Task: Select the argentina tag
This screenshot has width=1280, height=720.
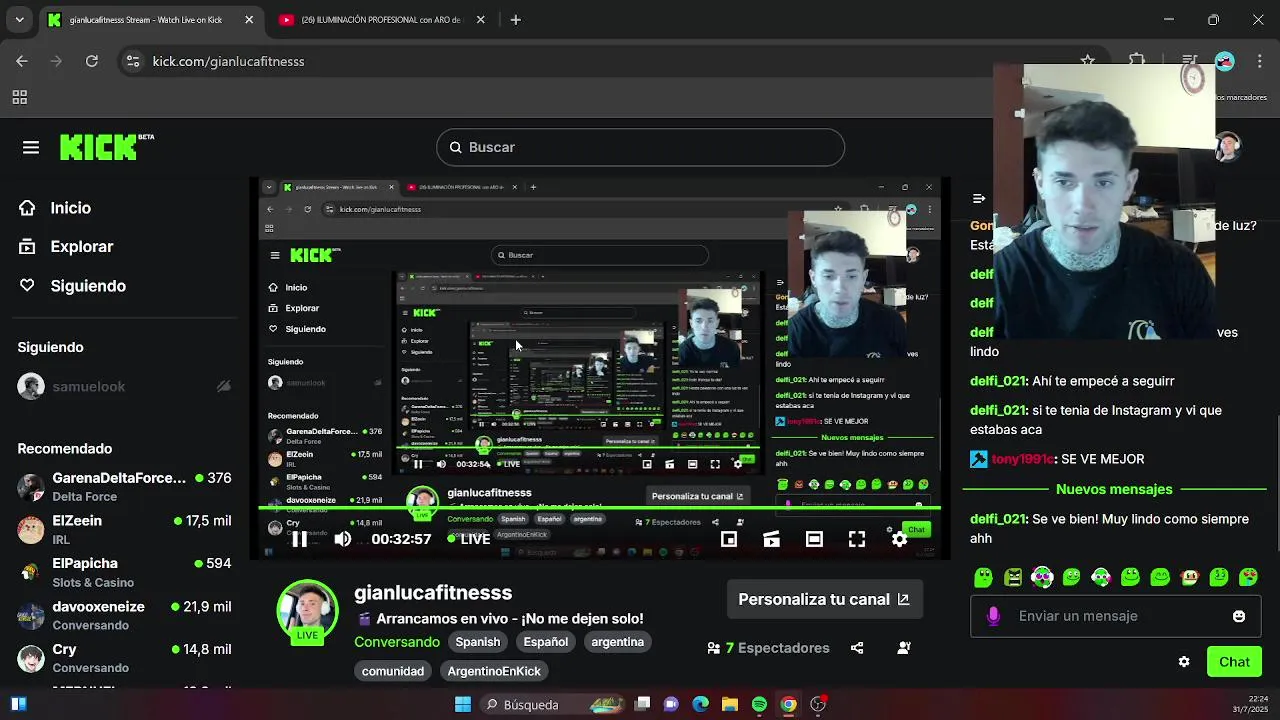Action: tap(617, 642)
